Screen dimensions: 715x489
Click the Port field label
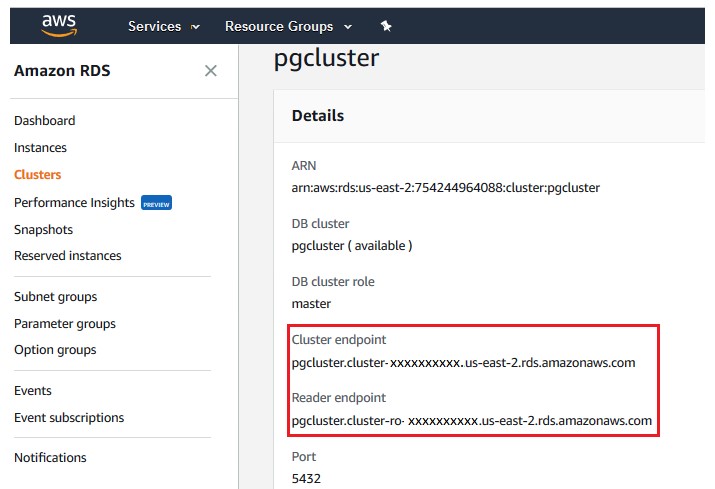point(304,457)
